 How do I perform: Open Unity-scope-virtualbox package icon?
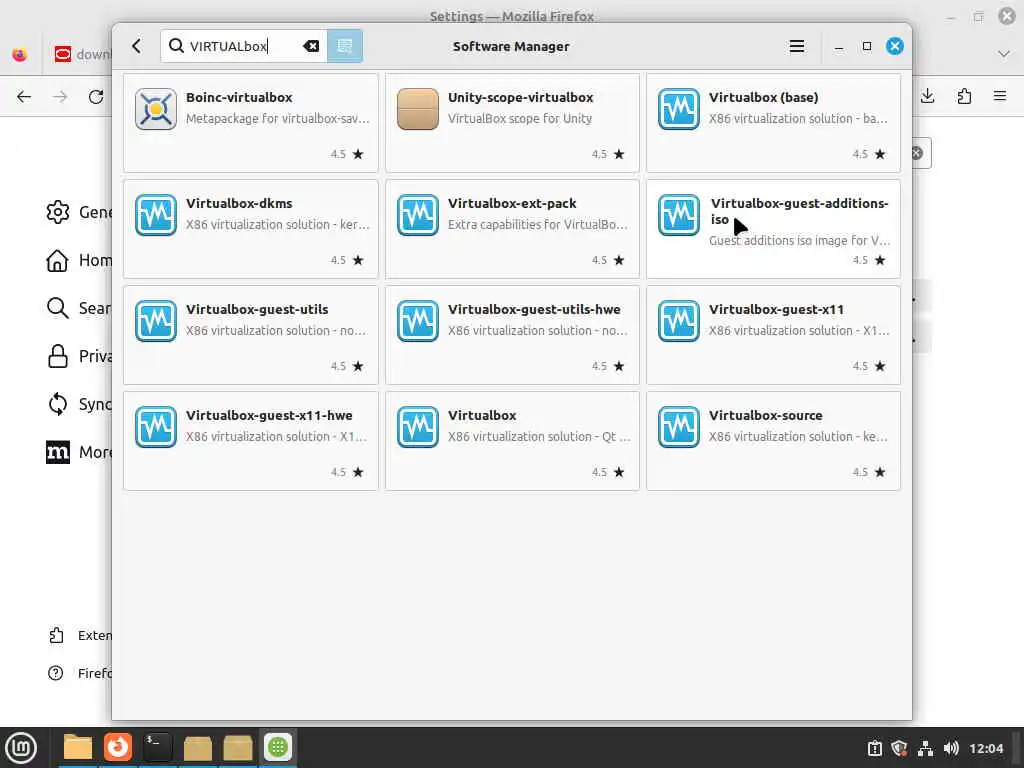417,109
